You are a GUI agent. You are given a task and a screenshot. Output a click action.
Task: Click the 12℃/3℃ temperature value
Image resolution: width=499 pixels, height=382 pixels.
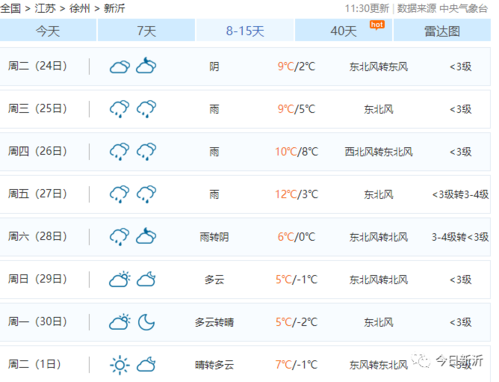(x=296, y=194)
